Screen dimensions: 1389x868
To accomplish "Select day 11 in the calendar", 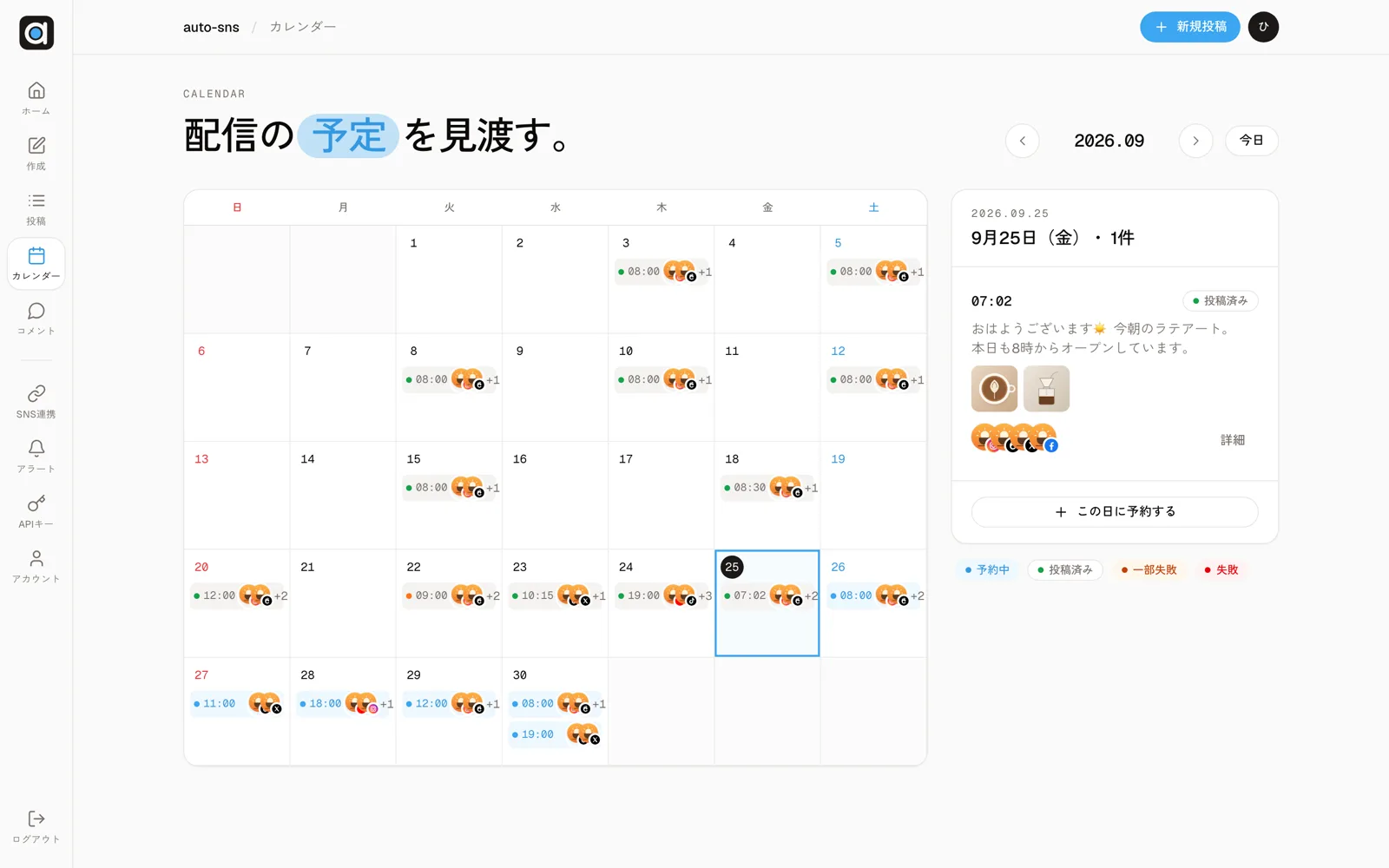I will [x=767, y=387].
